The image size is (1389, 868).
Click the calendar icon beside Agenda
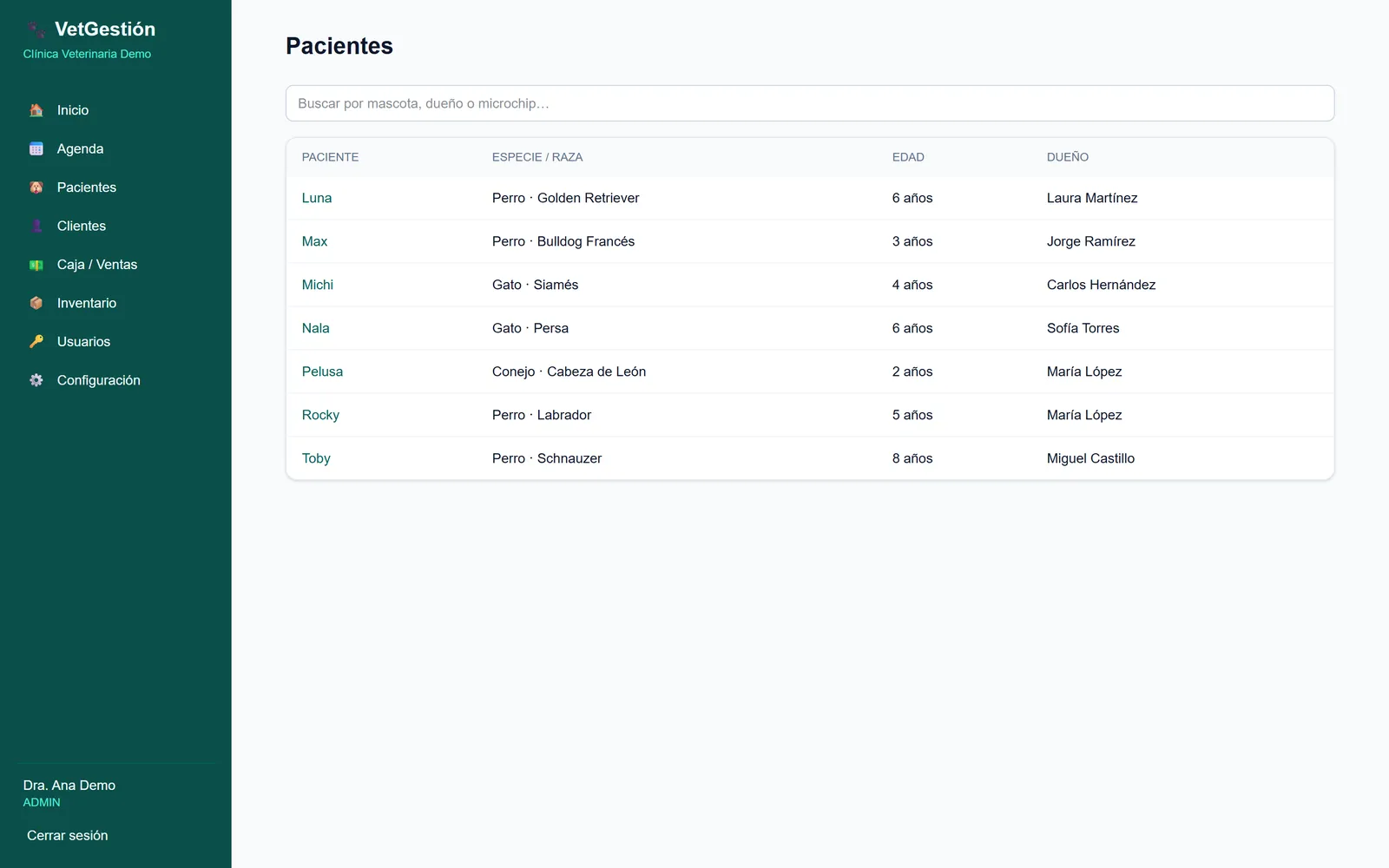pyautogui.click(x=36, y=148)
